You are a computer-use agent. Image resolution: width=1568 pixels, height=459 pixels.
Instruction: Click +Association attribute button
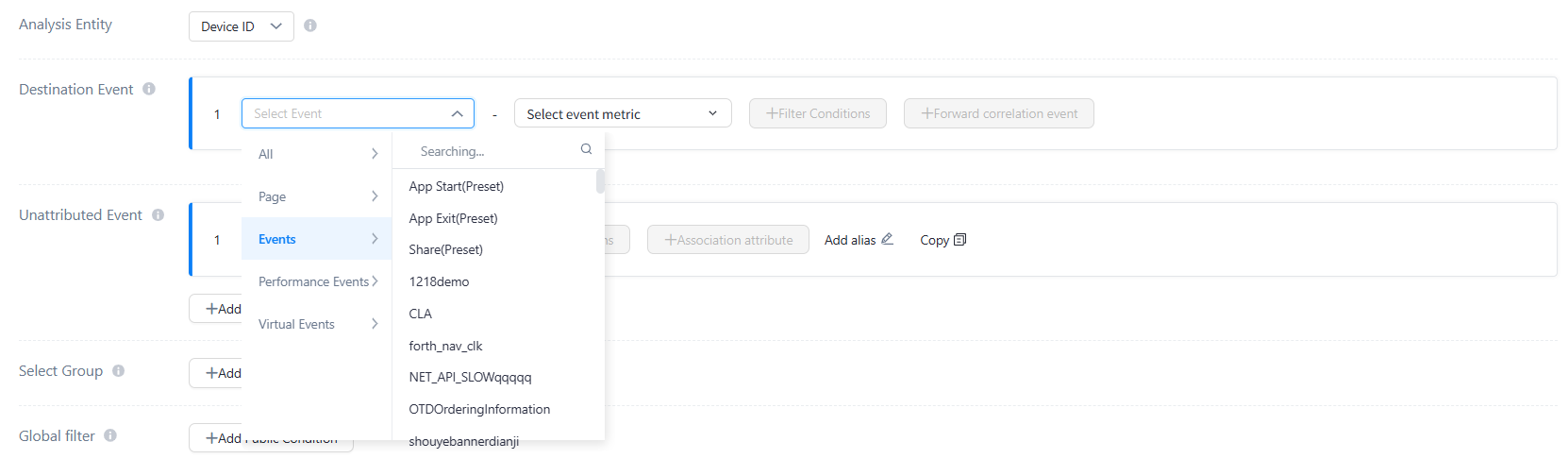[728, 240]
